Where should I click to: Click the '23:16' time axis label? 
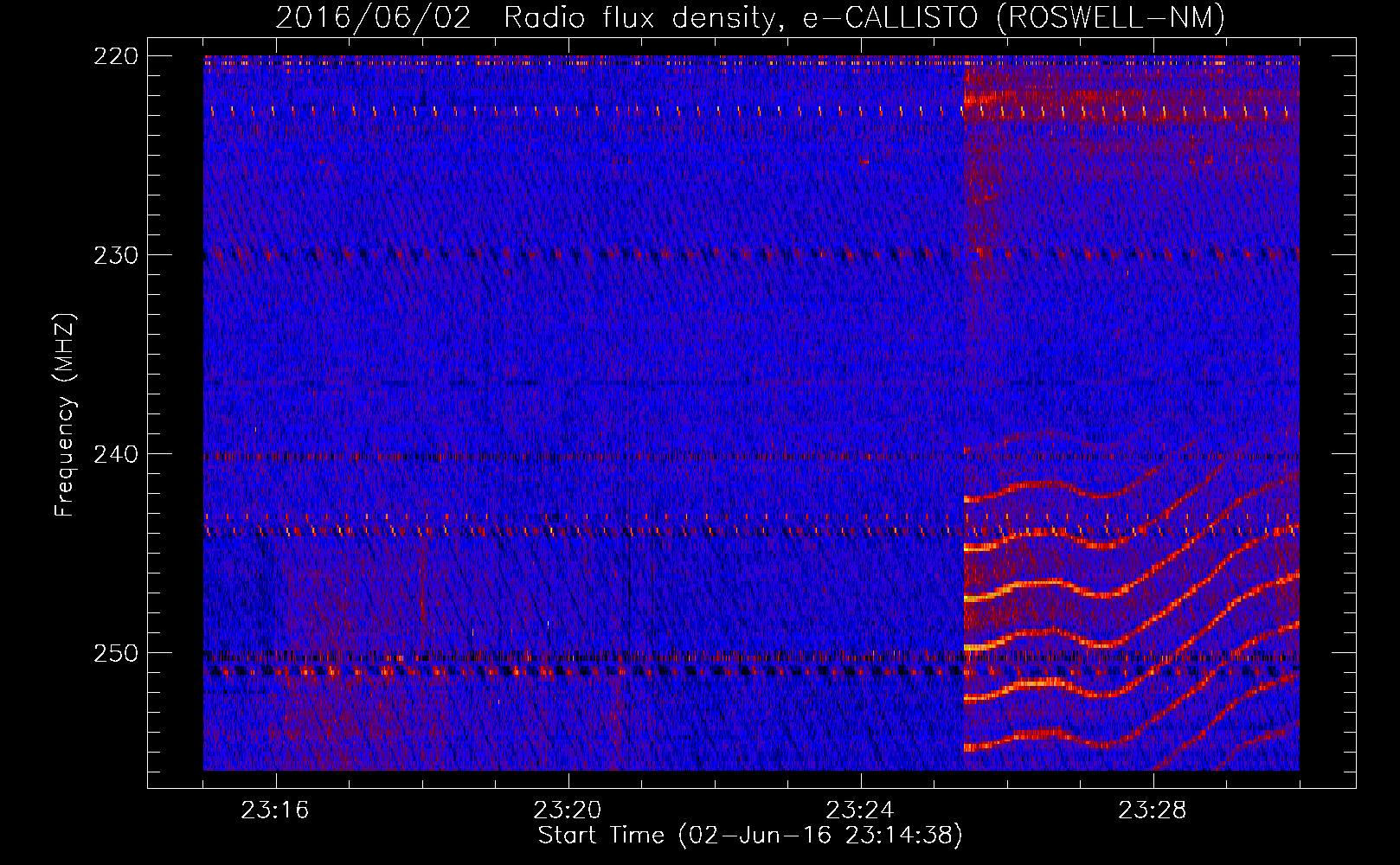275,811
